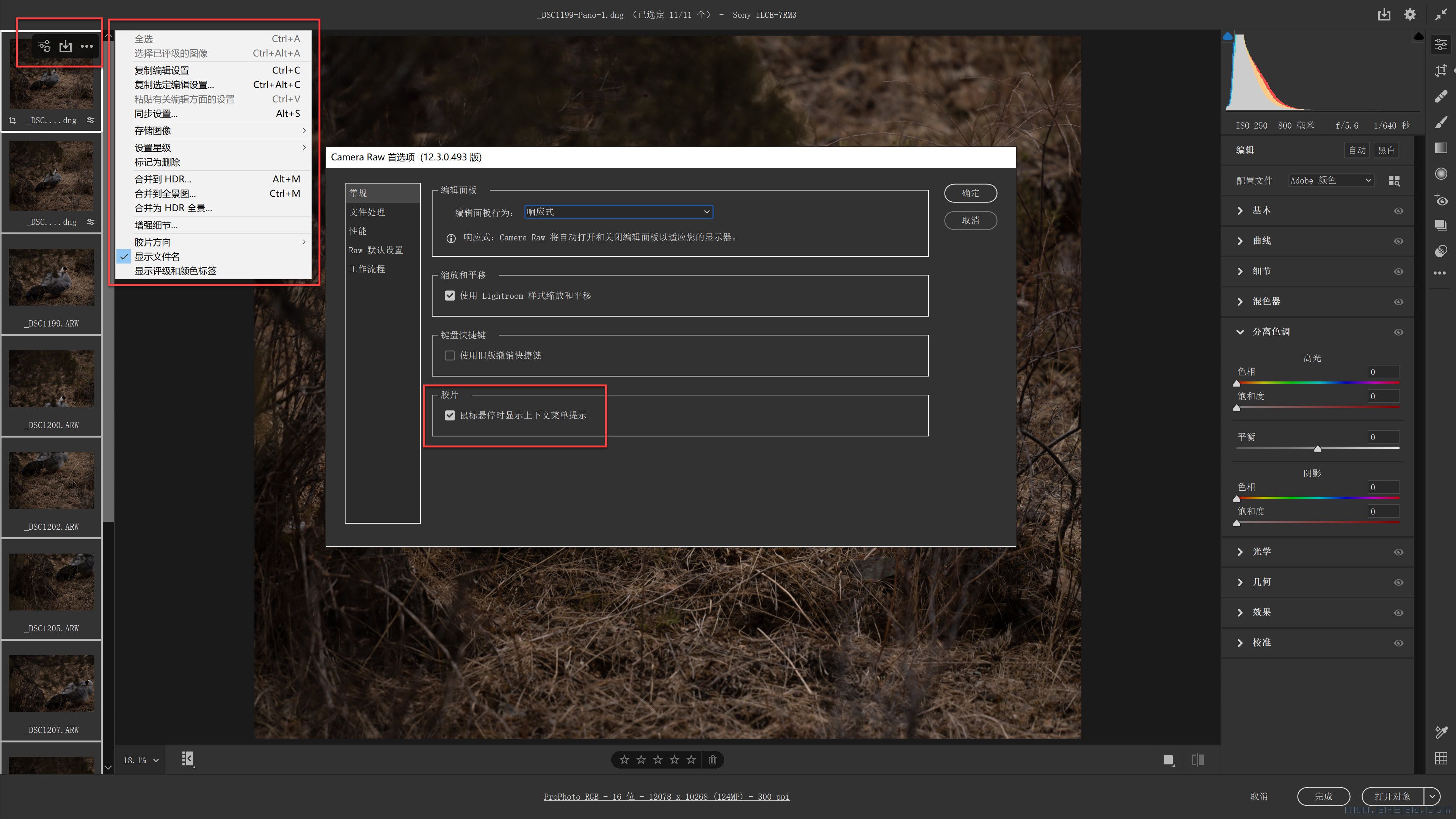Switch to the File Handling preferences tab

367,212
